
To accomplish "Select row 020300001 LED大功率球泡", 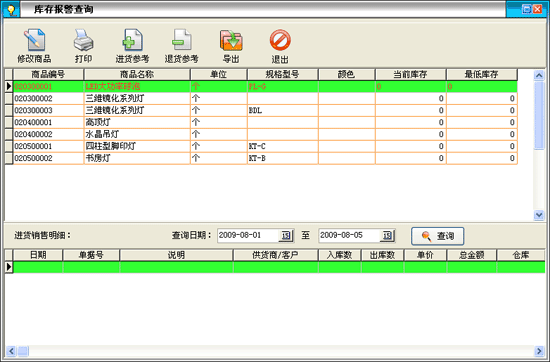I will [x=265, y=87].
